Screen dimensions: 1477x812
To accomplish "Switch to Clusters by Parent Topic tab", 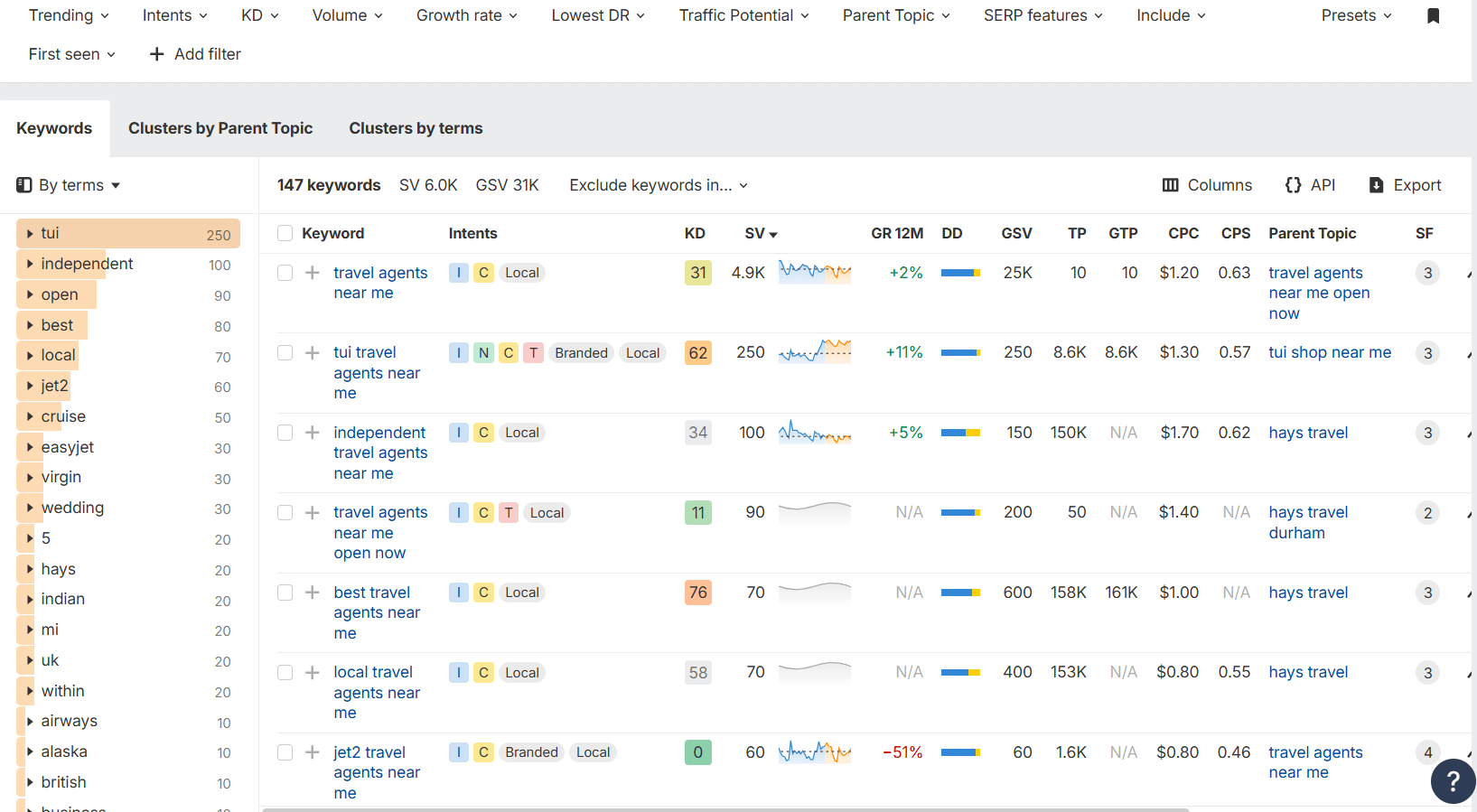I will click(x=220, y=128).
